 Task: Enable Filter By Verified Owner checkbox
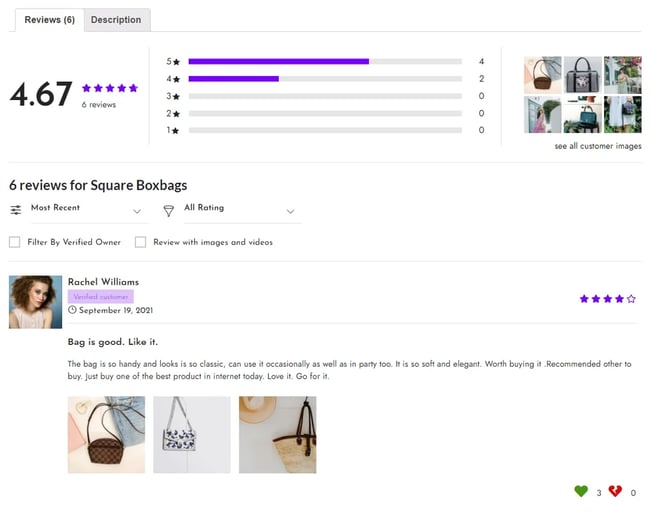click(15, 242)
